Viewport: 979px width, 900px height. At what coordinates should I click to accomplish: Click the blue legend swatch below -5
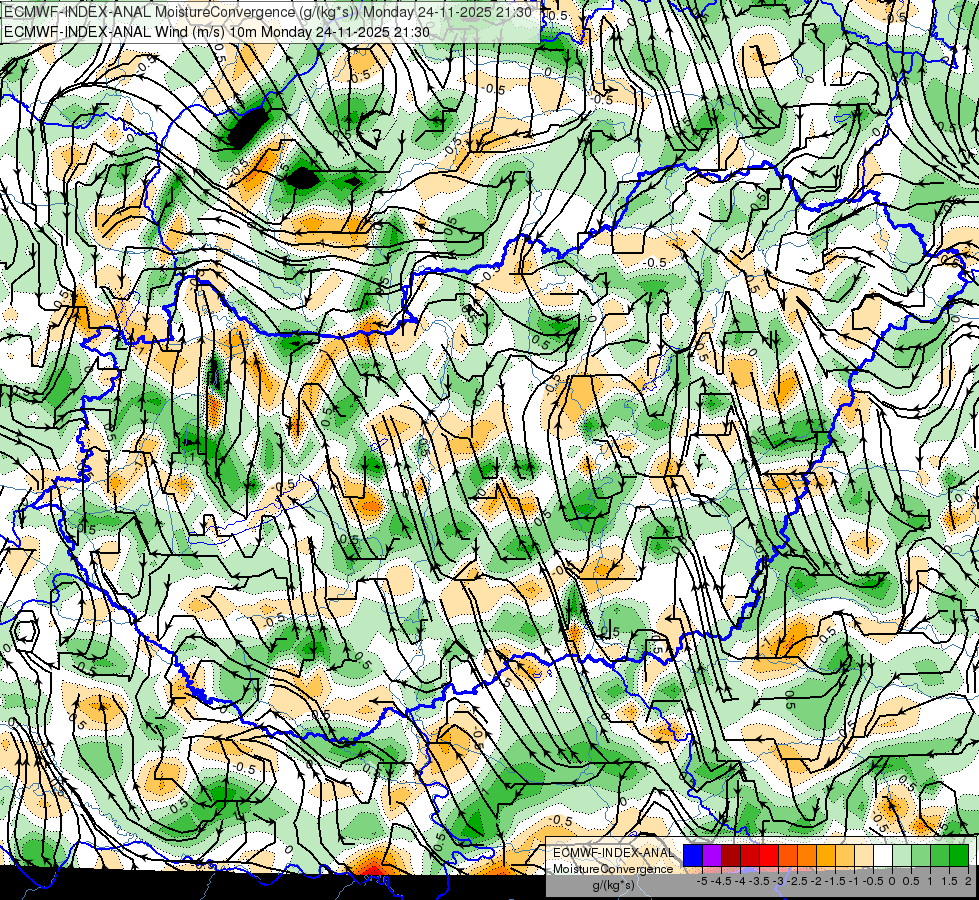coord(693,856)
